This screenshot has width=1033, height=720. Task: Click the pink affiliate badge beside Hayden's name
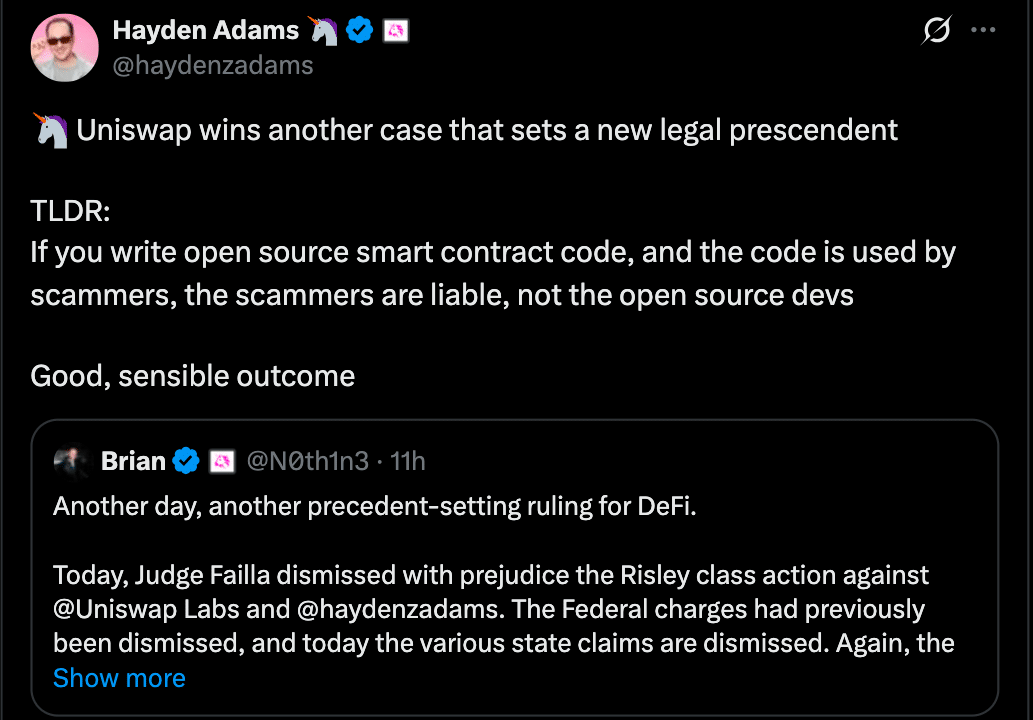pyautogui.click(x=396, y=30)
